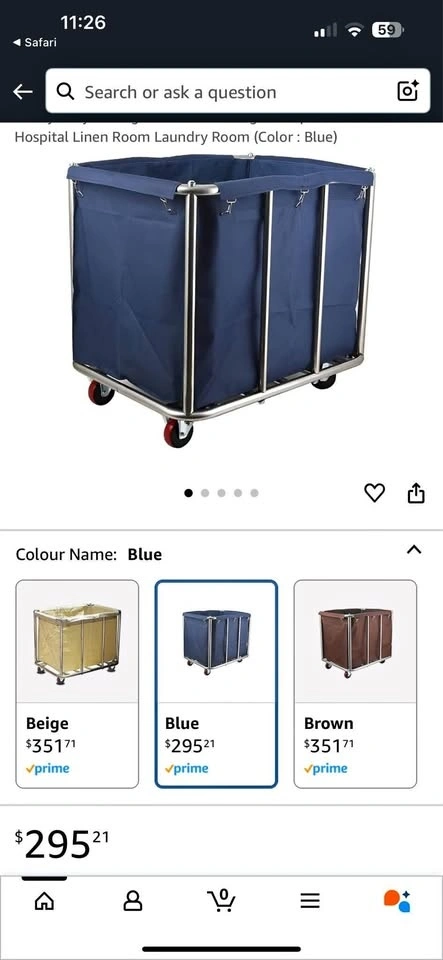Go to the Home tab

[x=44, y=901]
